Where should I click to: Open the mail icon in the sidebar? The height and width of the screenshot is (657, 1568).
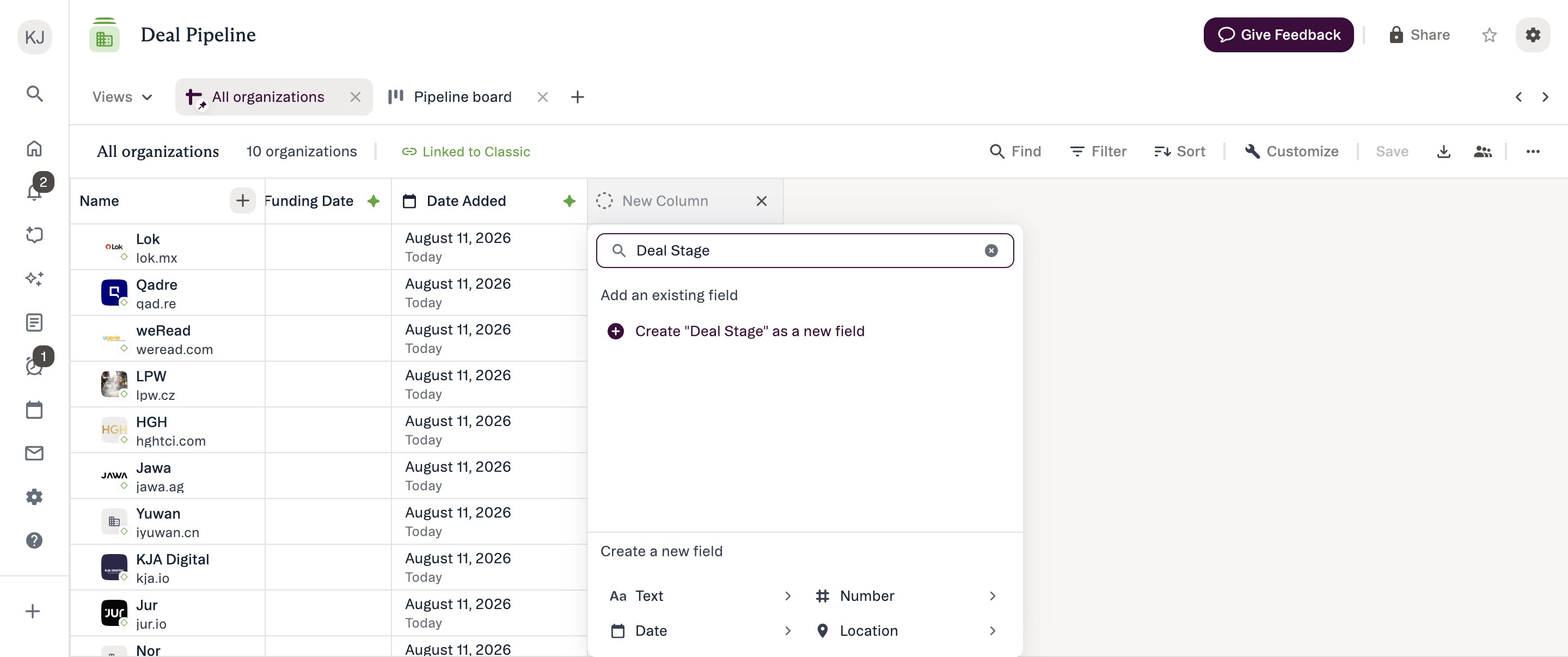[35, 453]
